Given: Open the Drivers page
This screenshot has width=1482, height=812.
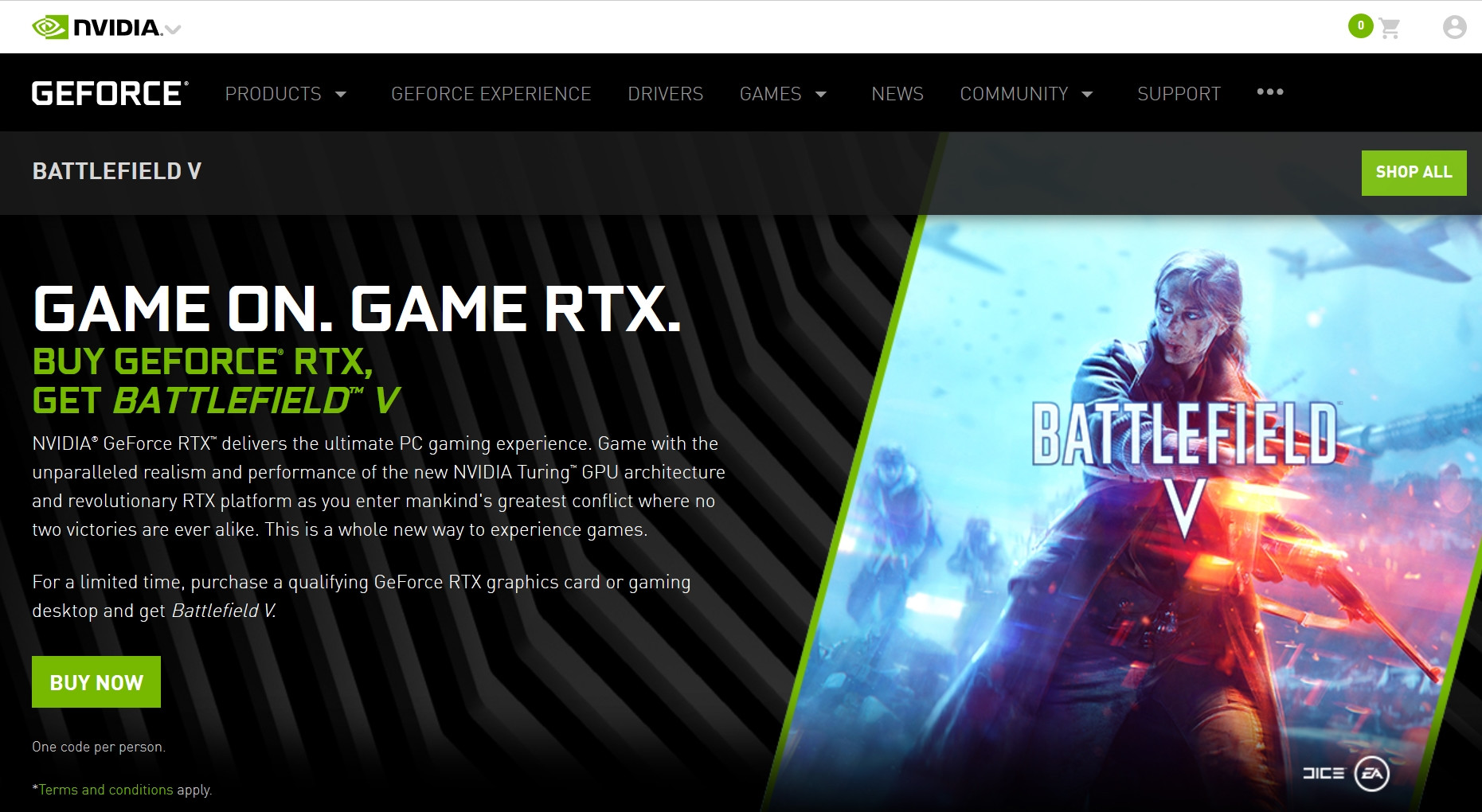Looking at the screenshot, I should (x=665, y=94).
